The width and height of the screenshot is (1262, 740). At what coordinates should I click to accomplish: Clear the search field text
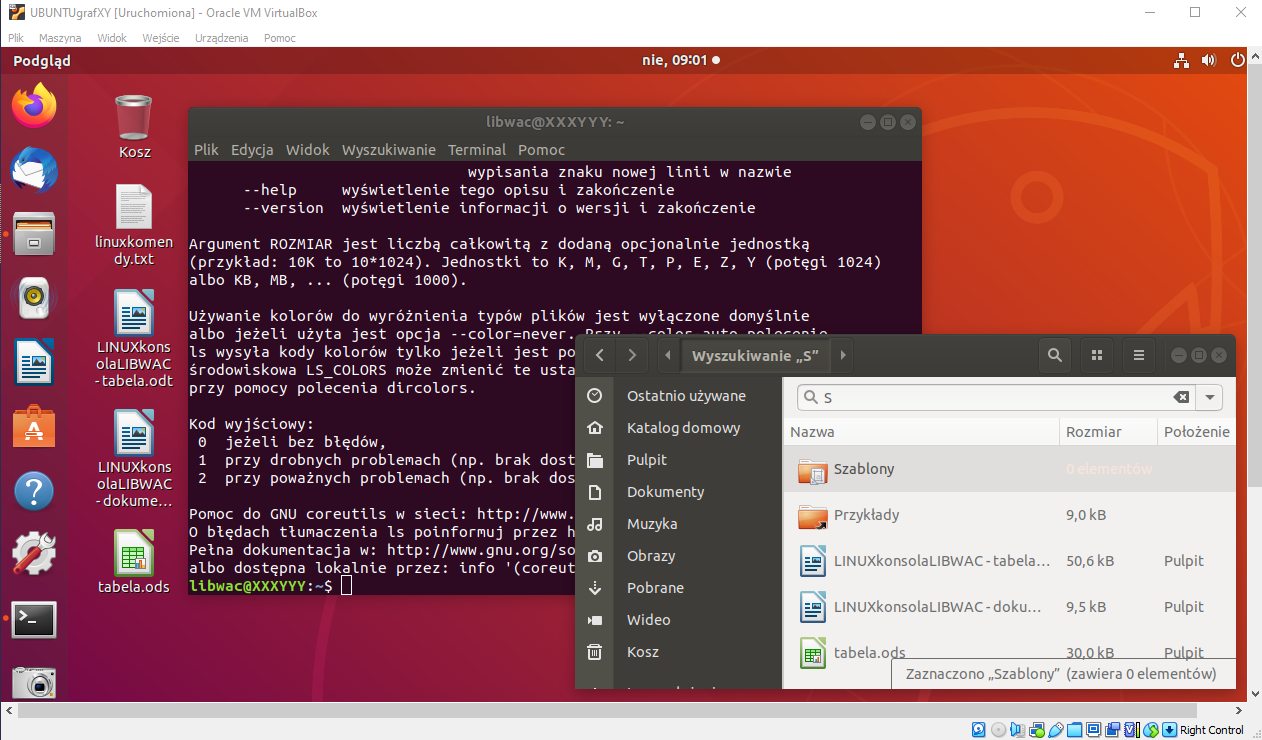(x=1181, y=397)
